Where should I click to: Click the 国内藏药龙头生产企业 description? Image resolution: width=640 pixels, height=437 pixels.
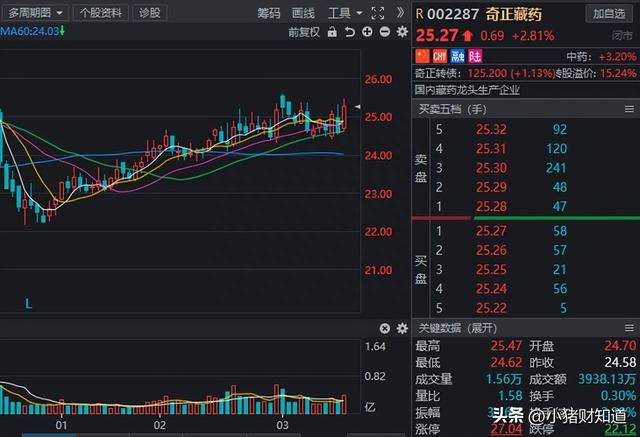point(467,90)
